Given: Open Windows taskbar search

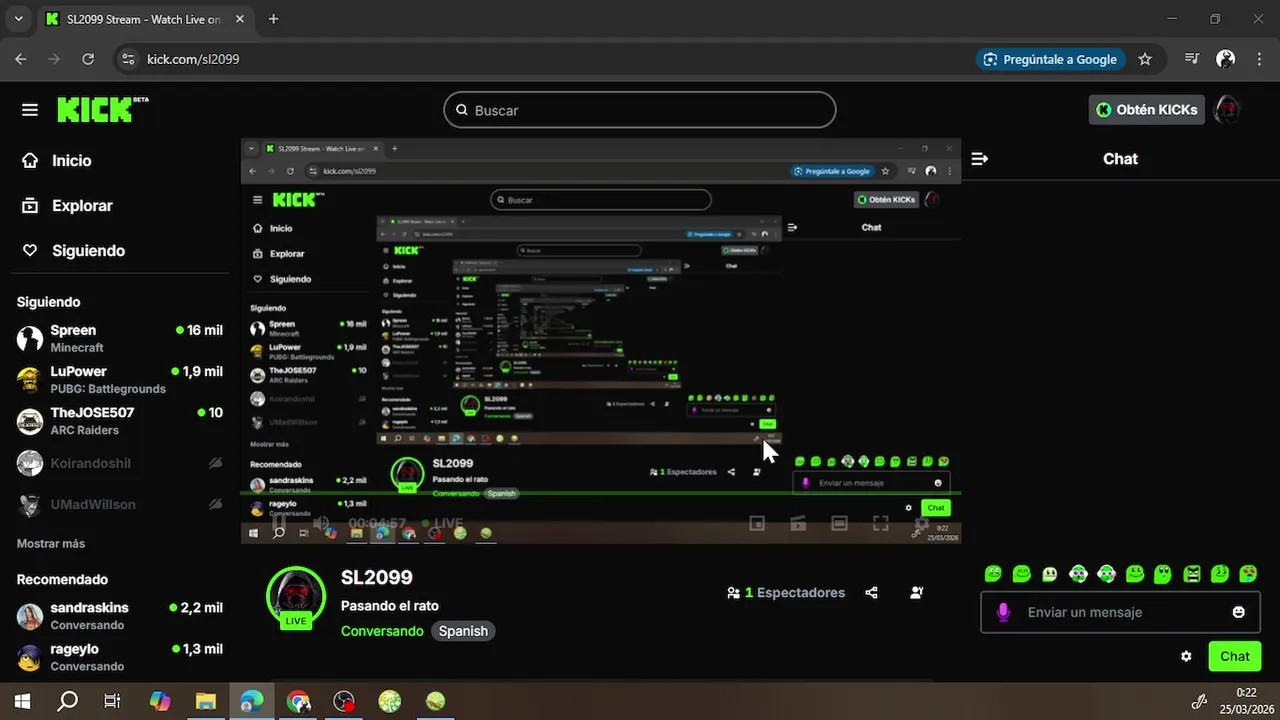Looking at the screenshot, I should (x=67, y=701).
